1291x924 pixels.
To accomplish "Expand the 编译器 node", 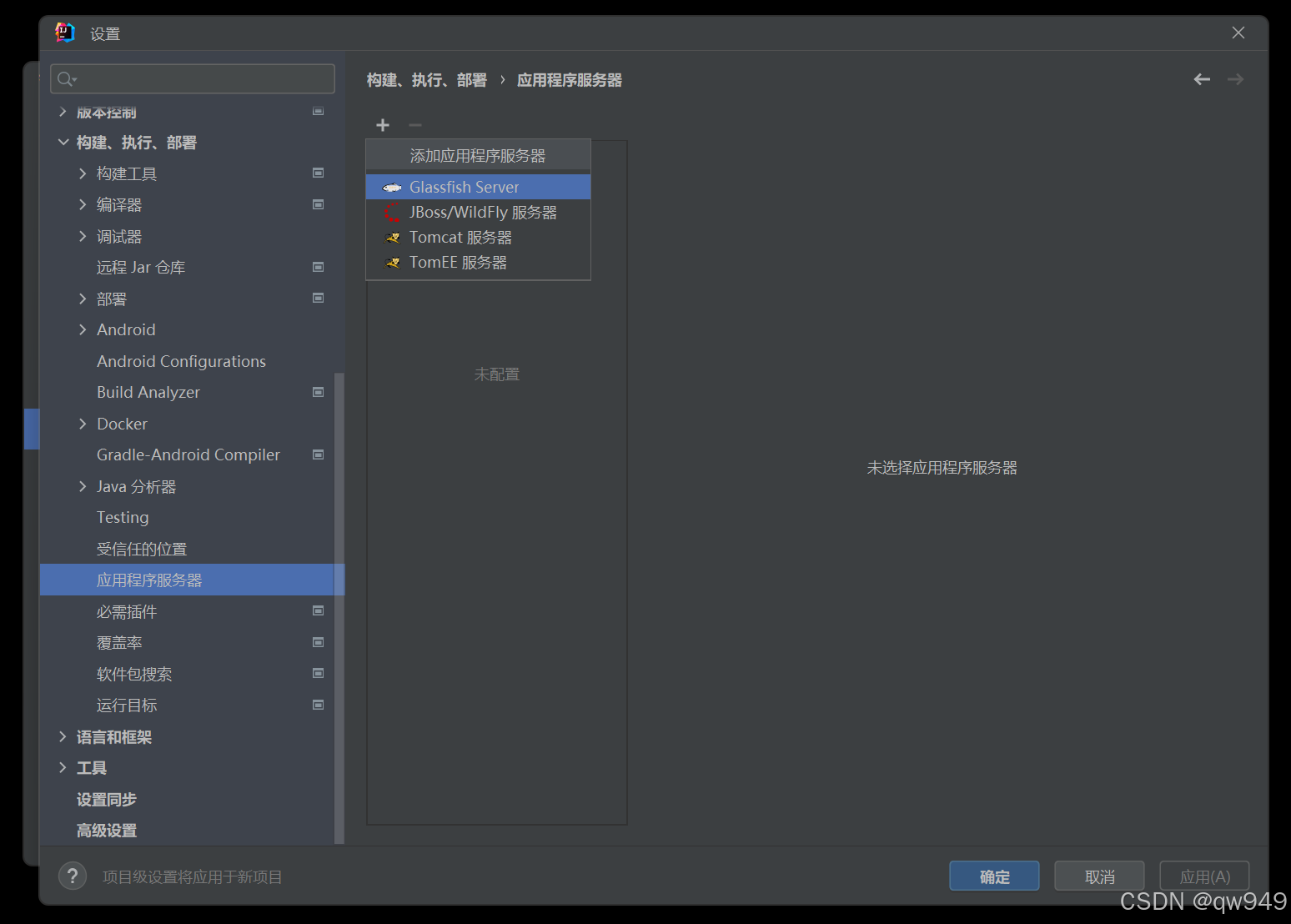I will 83,204.
